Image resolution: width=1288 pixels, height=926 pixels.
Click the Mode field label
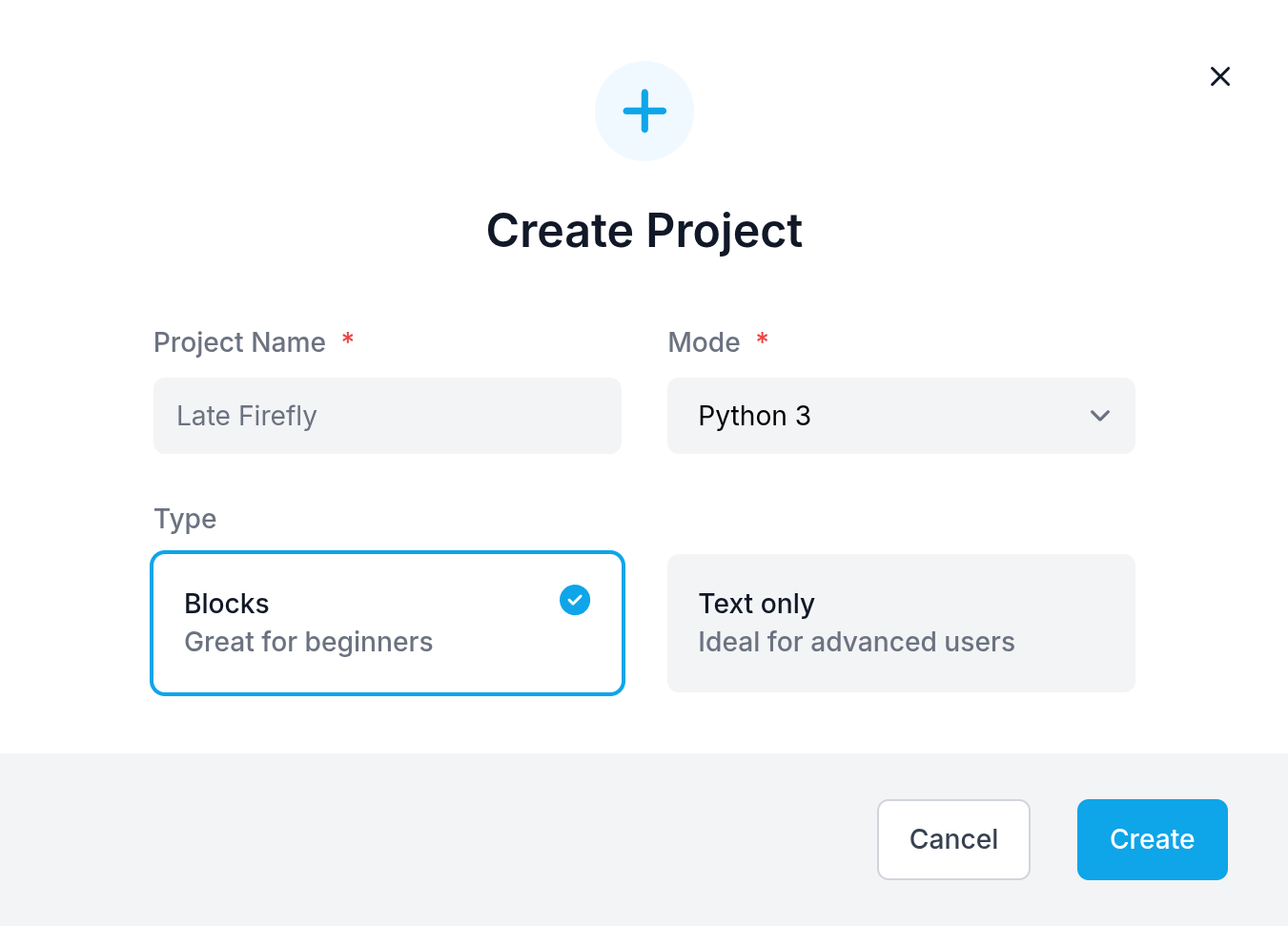pos(704,342)
